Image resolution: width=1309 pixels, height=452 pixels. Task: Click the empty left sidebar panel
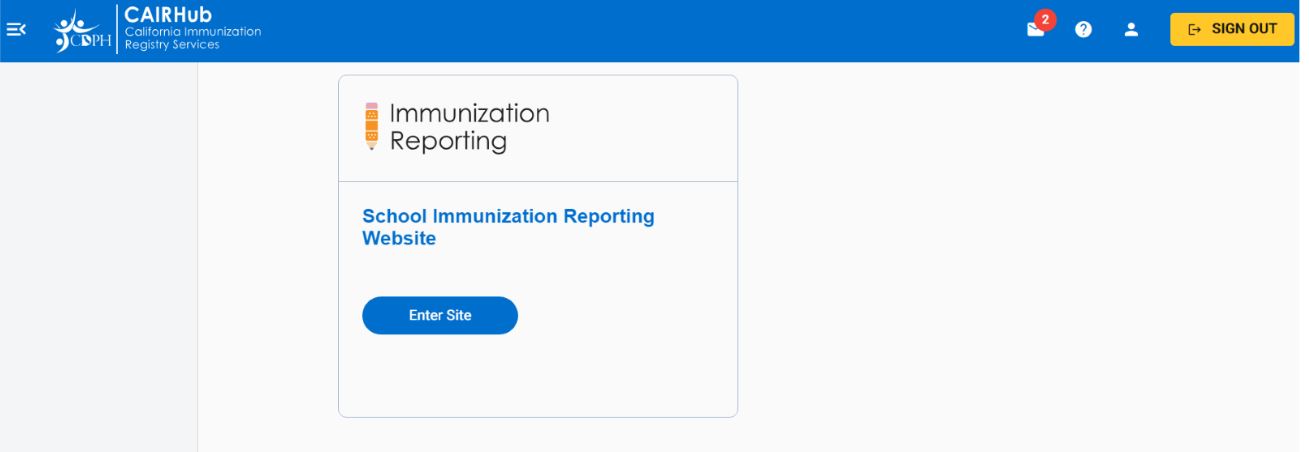click(98, 250)
